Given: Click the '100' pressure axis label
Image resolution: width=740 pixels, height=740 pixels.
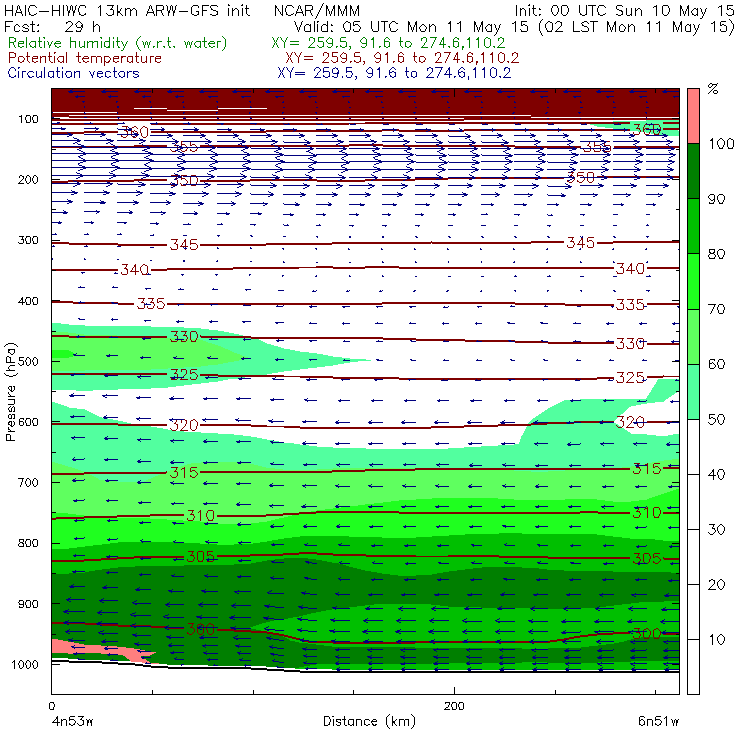Looking at the screenshot, I should [28, 119].
